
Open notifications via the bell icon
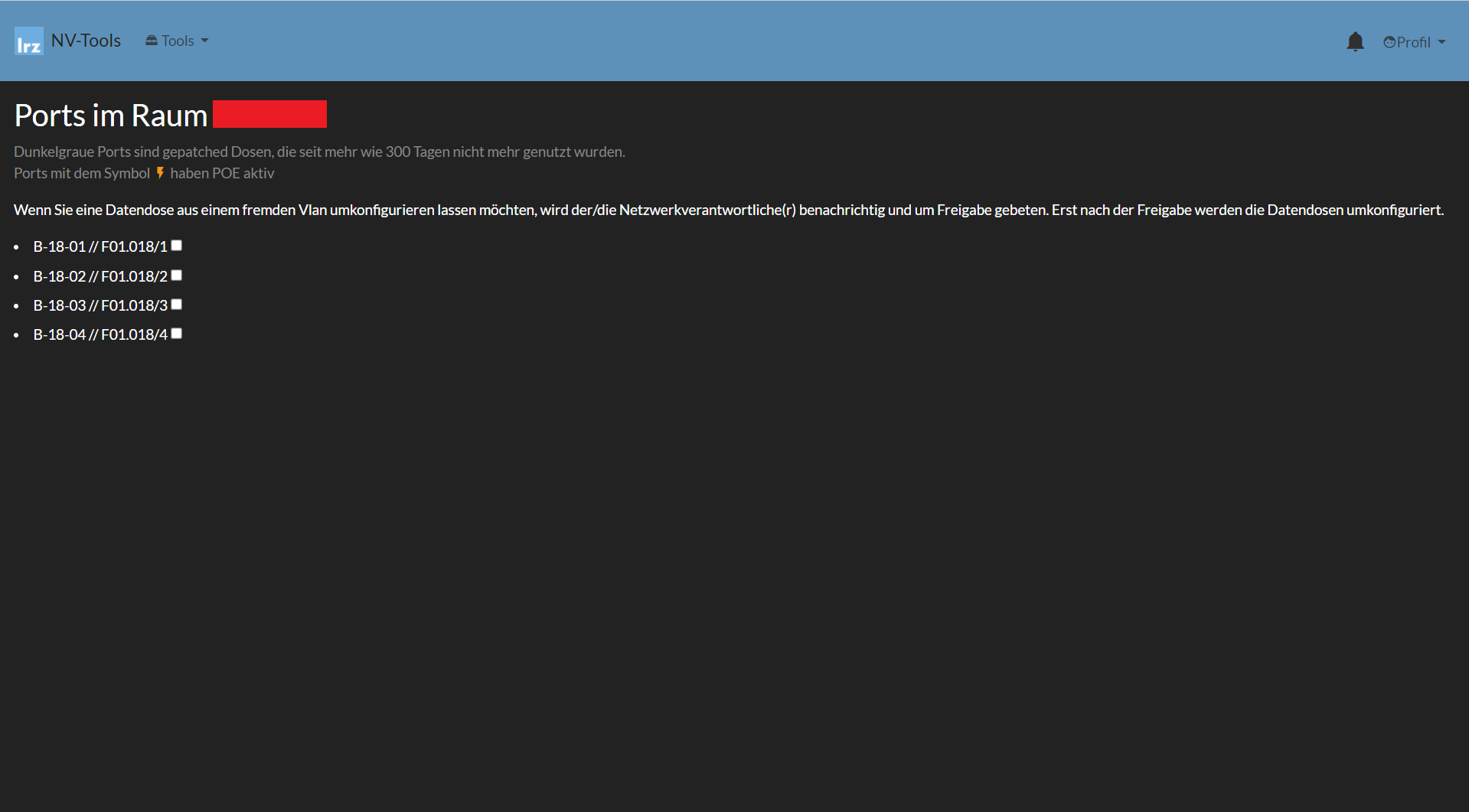point(1355,41)
